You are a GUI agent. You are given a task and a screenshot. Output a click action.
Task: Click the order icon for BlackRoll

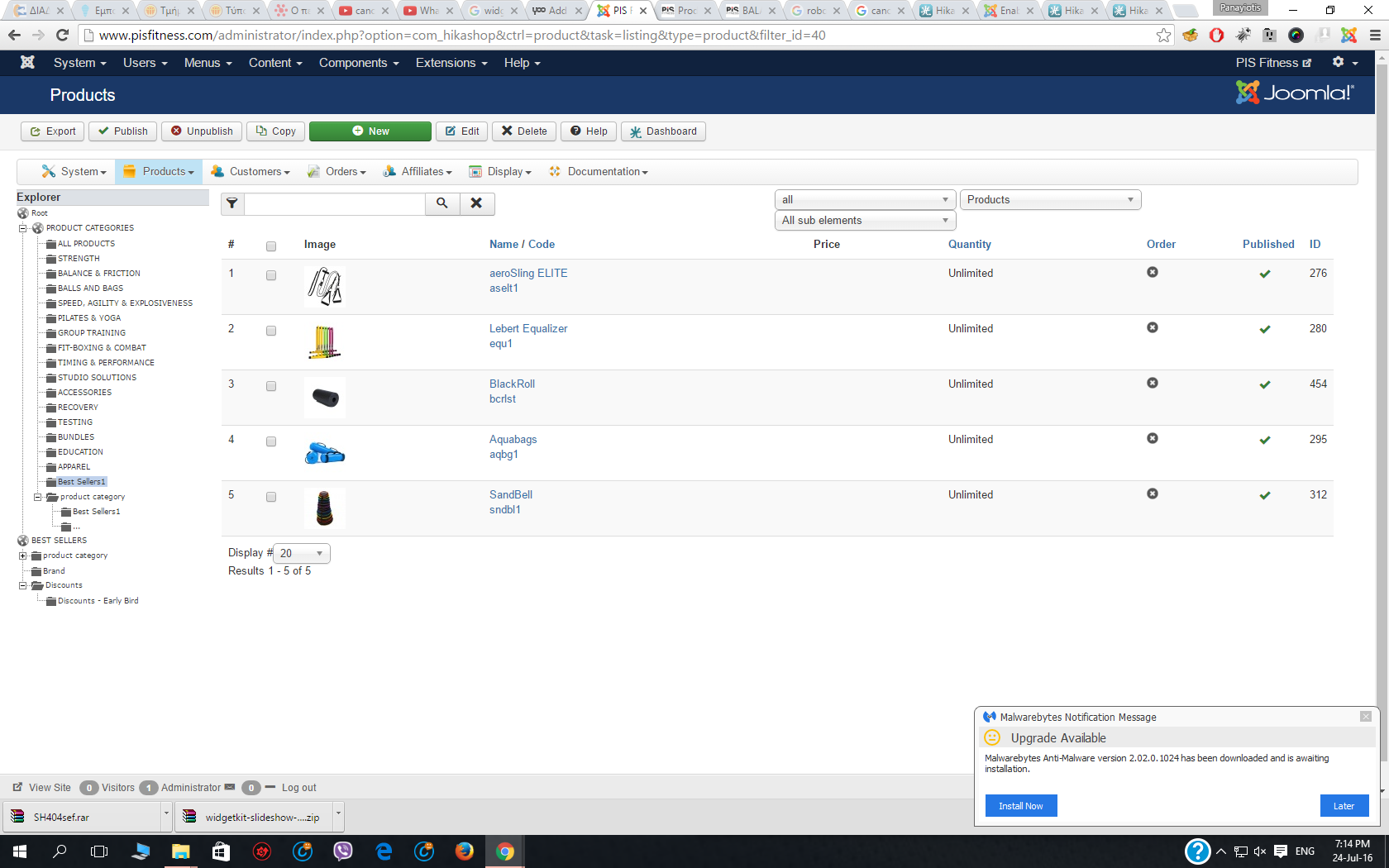1153,383
